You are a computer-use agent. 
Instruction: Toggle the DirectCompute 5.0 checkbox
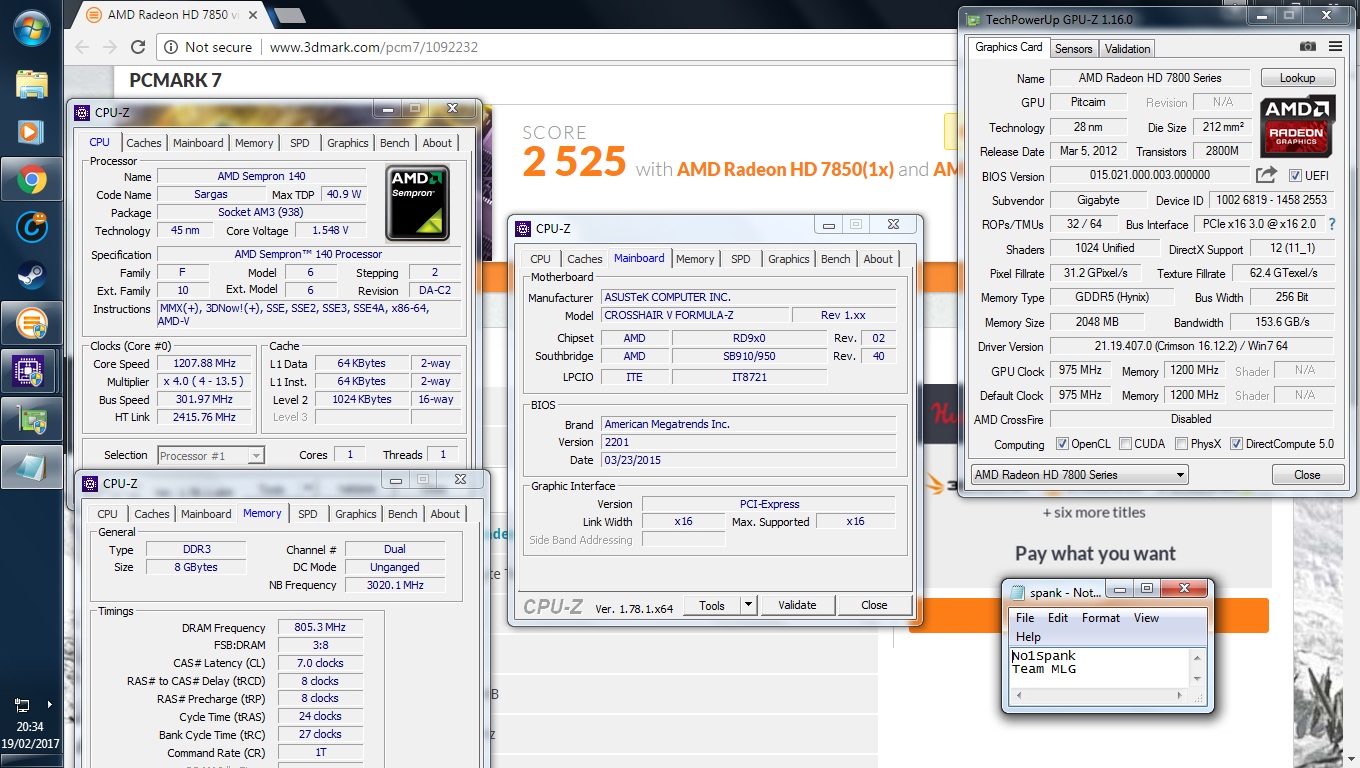(1236, 444)
